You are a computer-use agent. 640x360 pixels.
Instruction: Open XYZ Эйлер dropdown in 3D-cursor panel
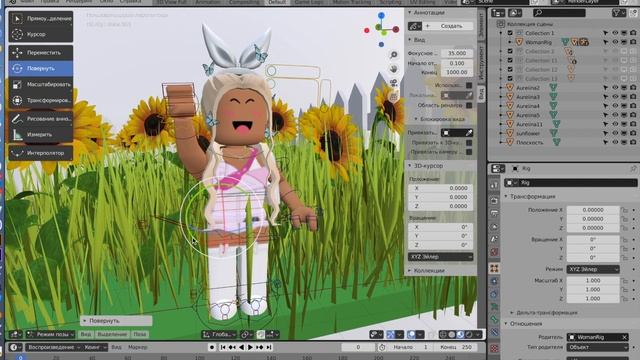tap(440, 257)
